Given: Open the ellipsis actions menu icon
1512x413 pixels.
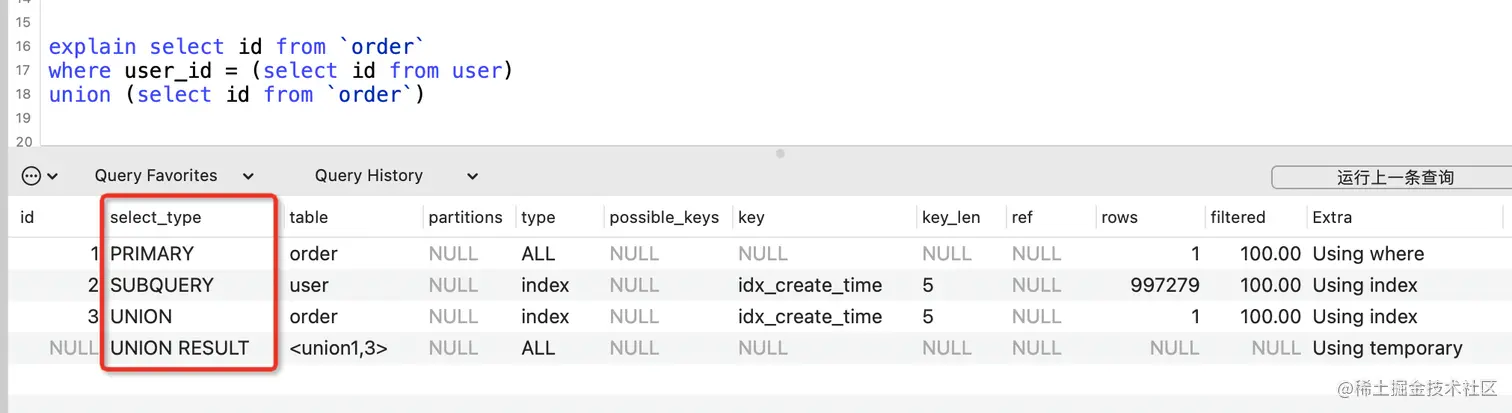Looking at the screenshot, I should coord(32,176).
